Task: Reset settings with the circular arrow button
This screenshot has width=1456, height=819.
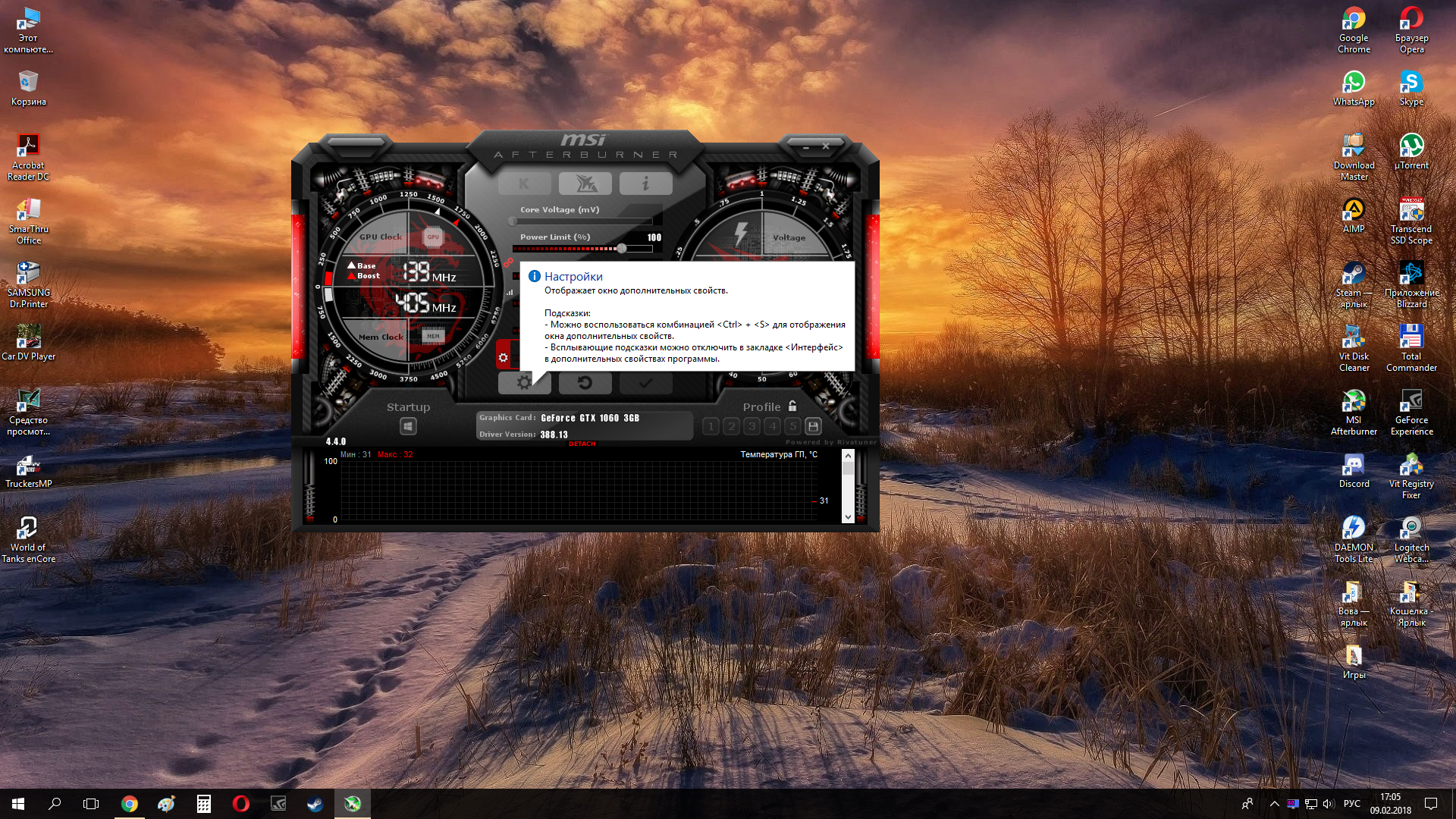Action: pos(585,383)
